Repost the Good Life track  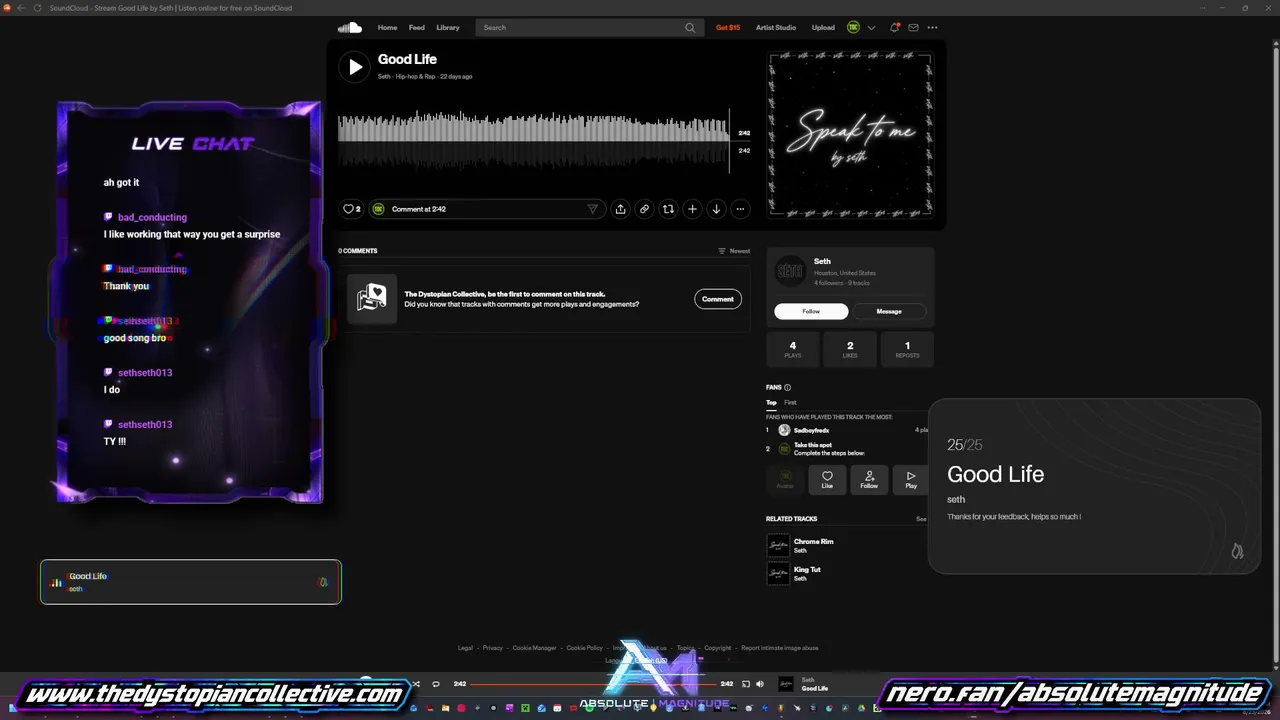(x=668, y=209)
